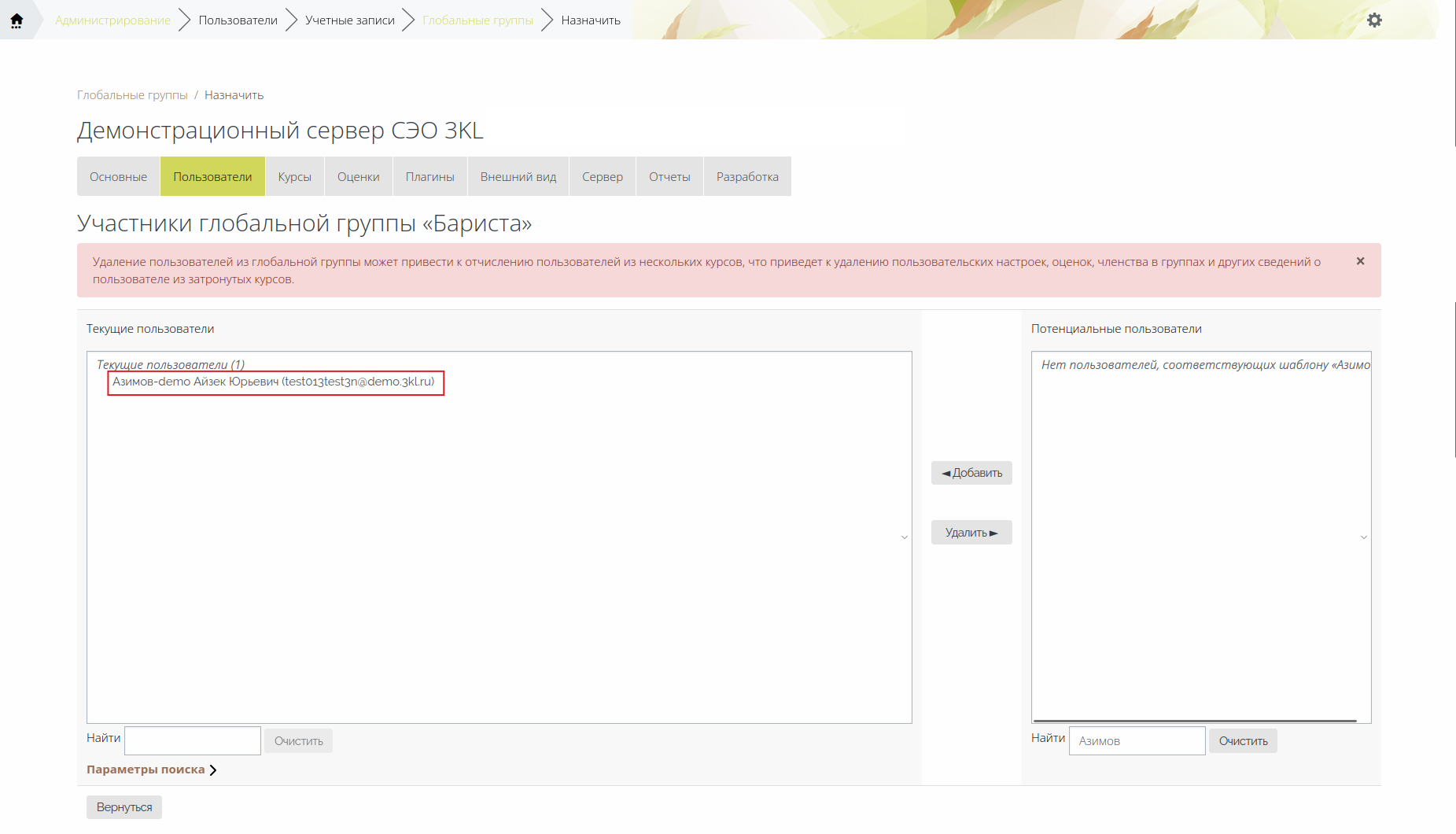Click the Добавить button

[x=971, y=473]
